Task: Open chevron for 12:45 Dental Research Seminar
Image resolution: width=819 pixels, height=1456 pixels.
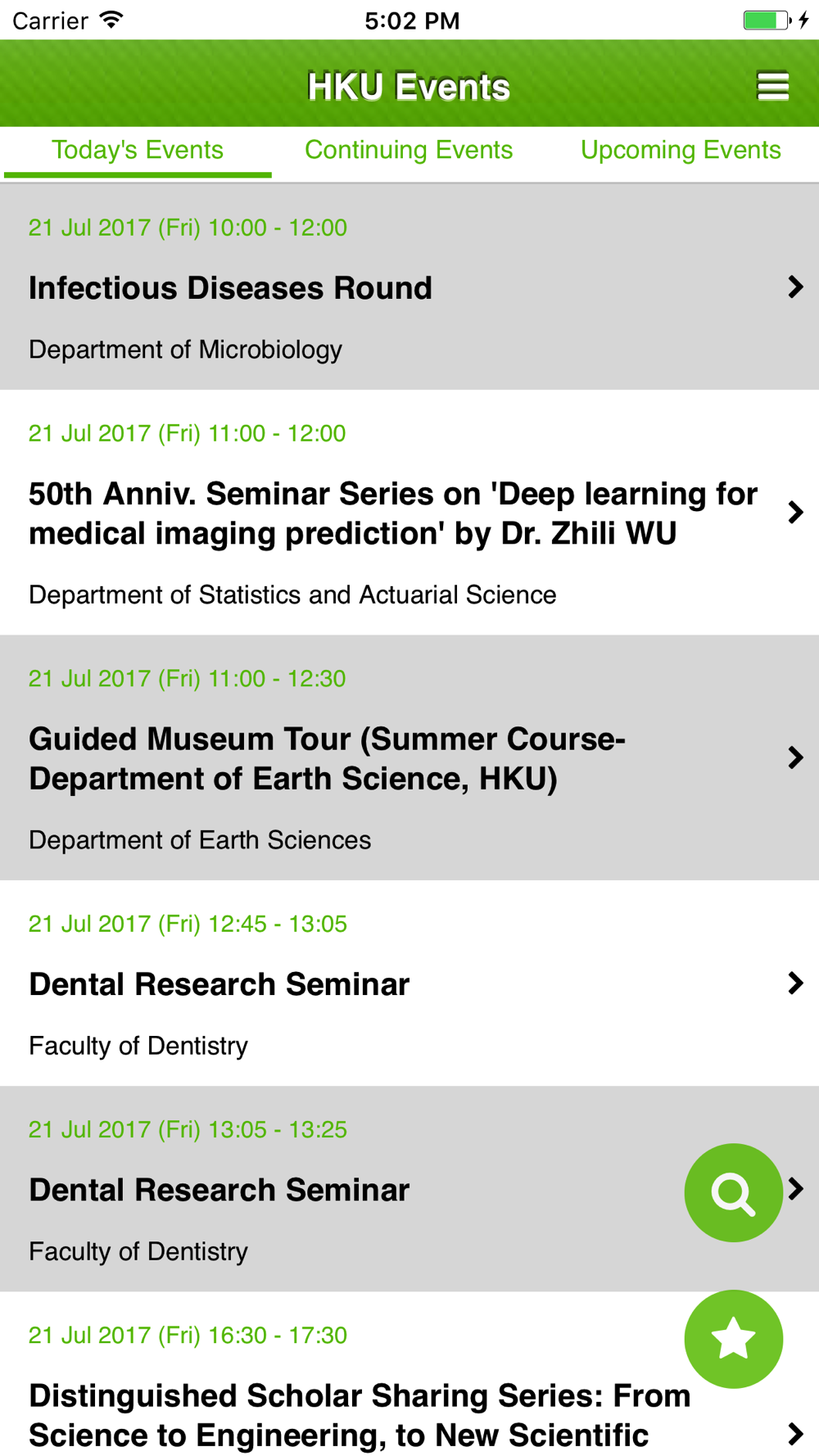Action: click(x=794, y=983)
